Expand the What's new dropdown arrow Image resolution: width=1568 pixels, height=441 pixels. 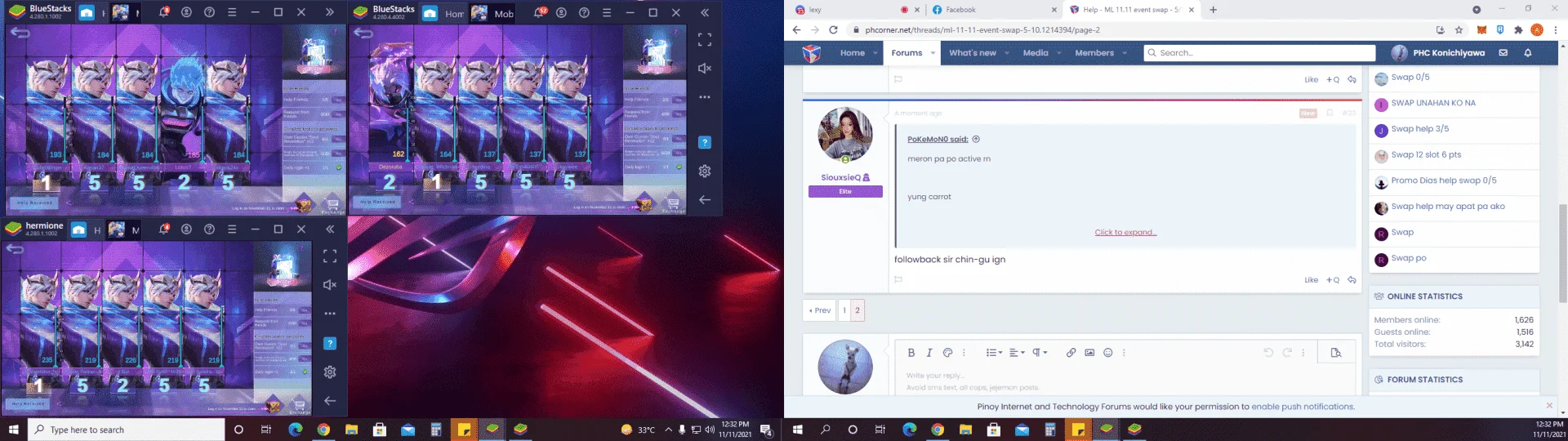pos(1007,53)
